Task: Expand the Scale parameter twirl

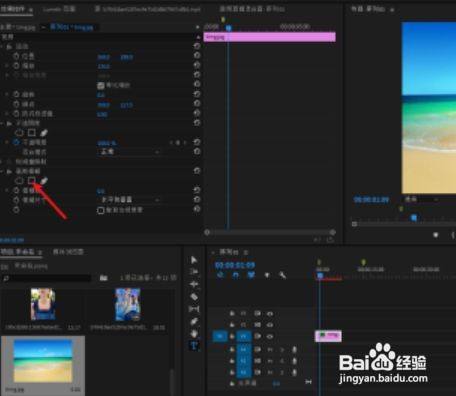Action: pyautogui.click(x=7, y=66)
